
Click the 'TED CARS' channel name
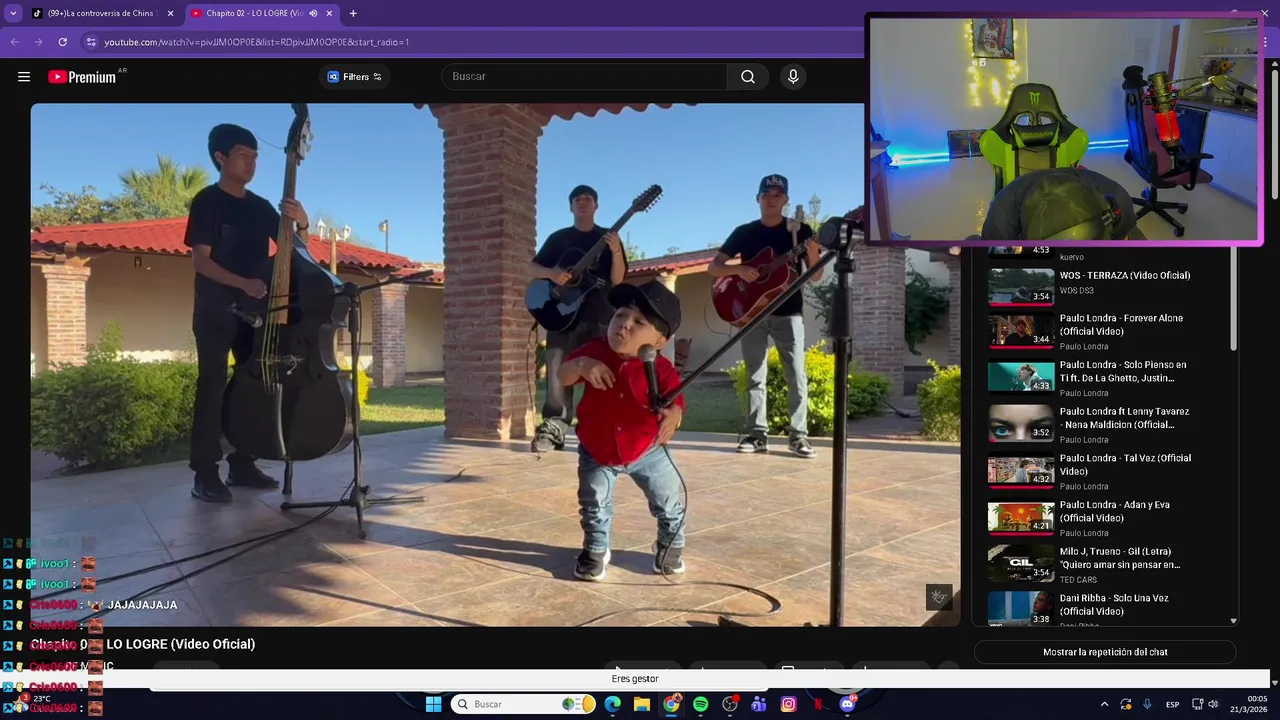pos(1078,580)
